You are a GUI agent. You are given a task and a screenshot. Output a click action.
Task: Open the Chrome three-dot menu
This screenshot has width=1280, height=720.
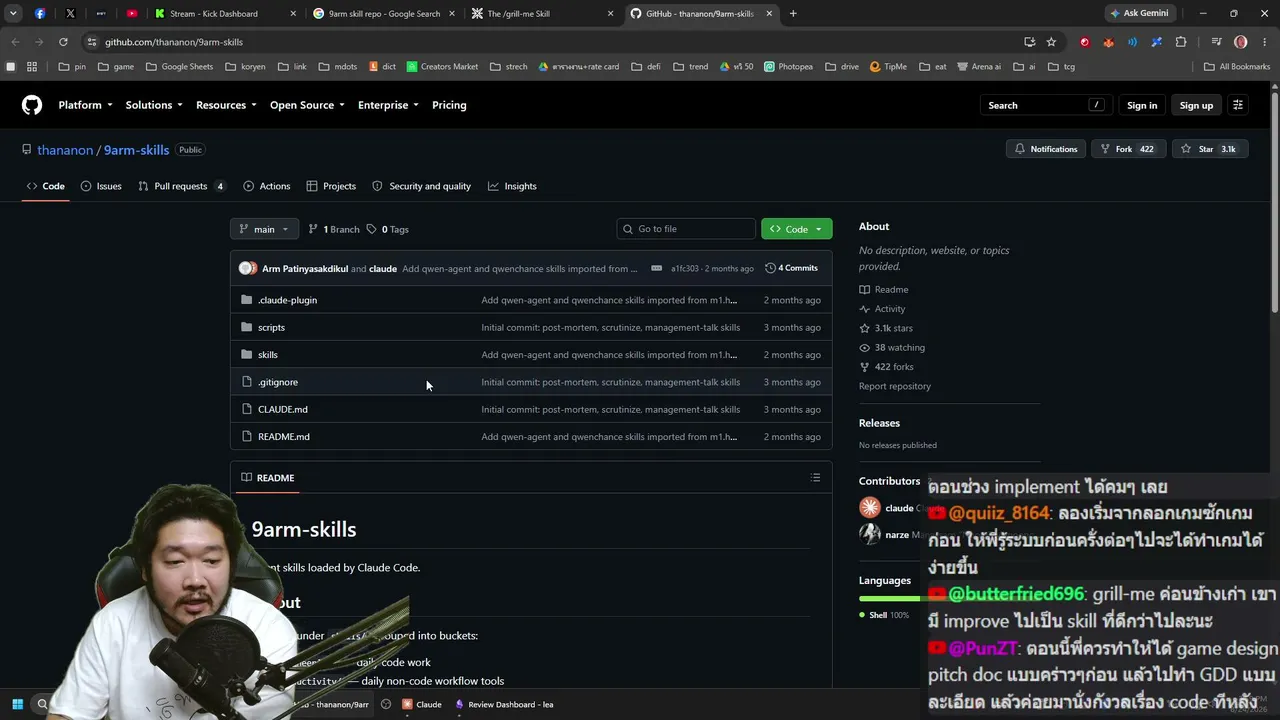click(x=1265, y=42)
